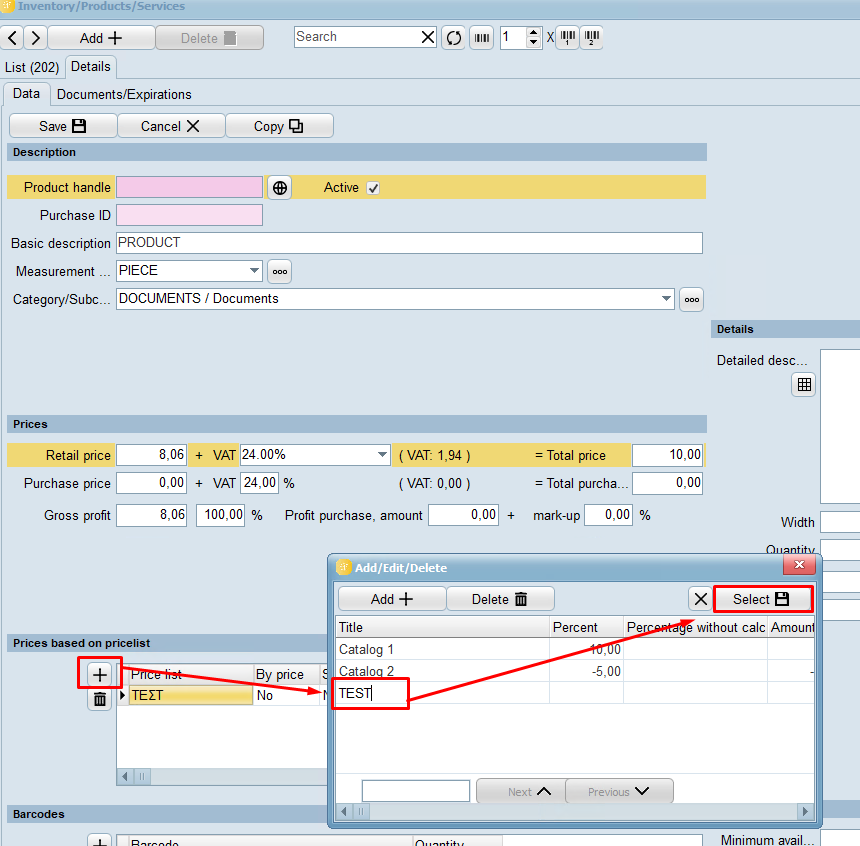
Task: Click the Basic description field containing PRODUCT
Action: coord(409,243)
